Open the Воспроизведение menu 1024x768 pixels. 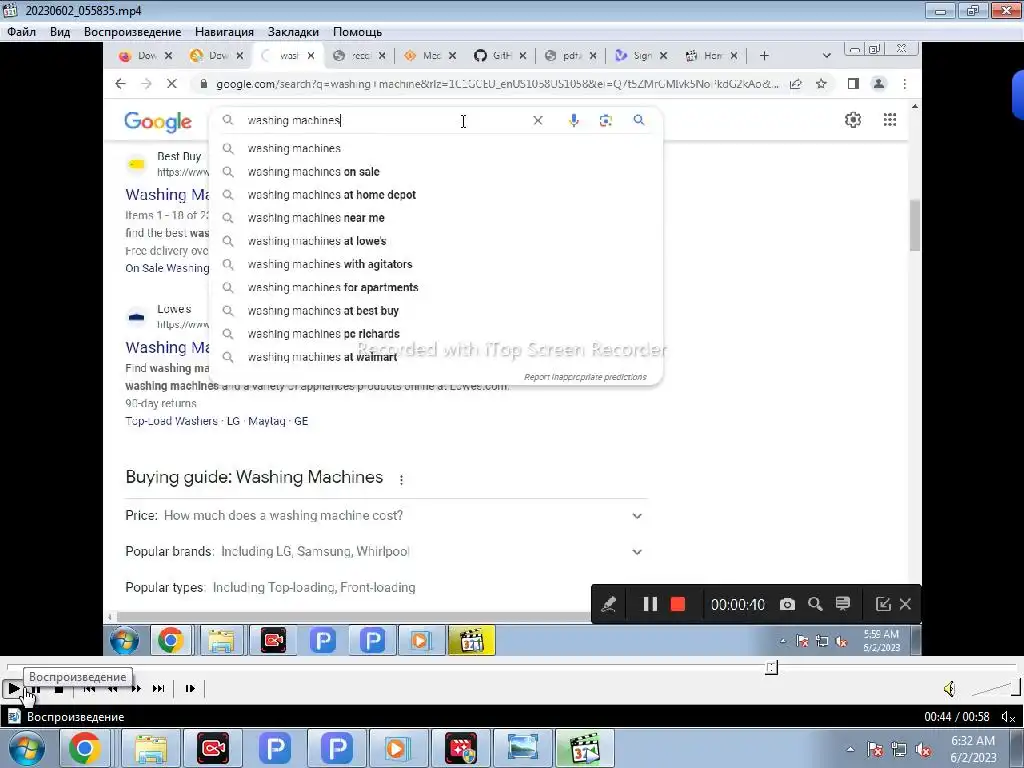[x=133, y=32]
